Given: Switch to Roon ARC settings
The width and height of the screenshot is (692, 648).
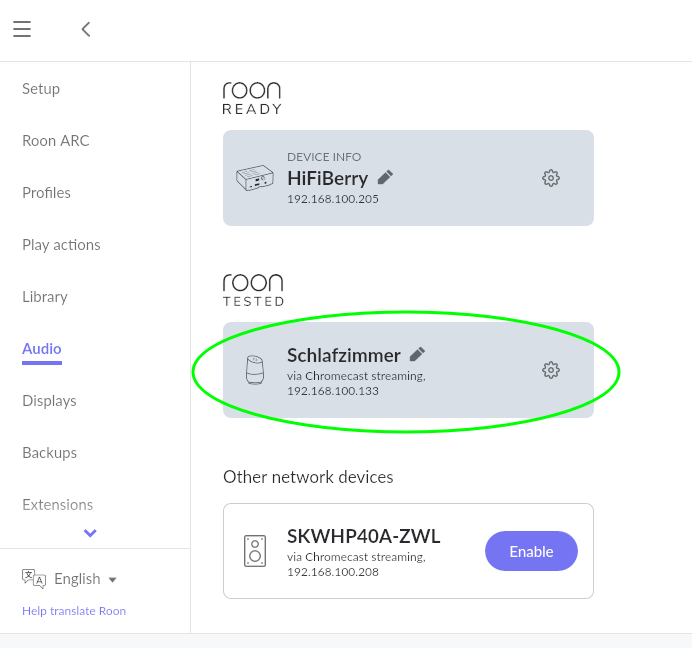Looking at the screenshot, I should click(x=56, y=141).
